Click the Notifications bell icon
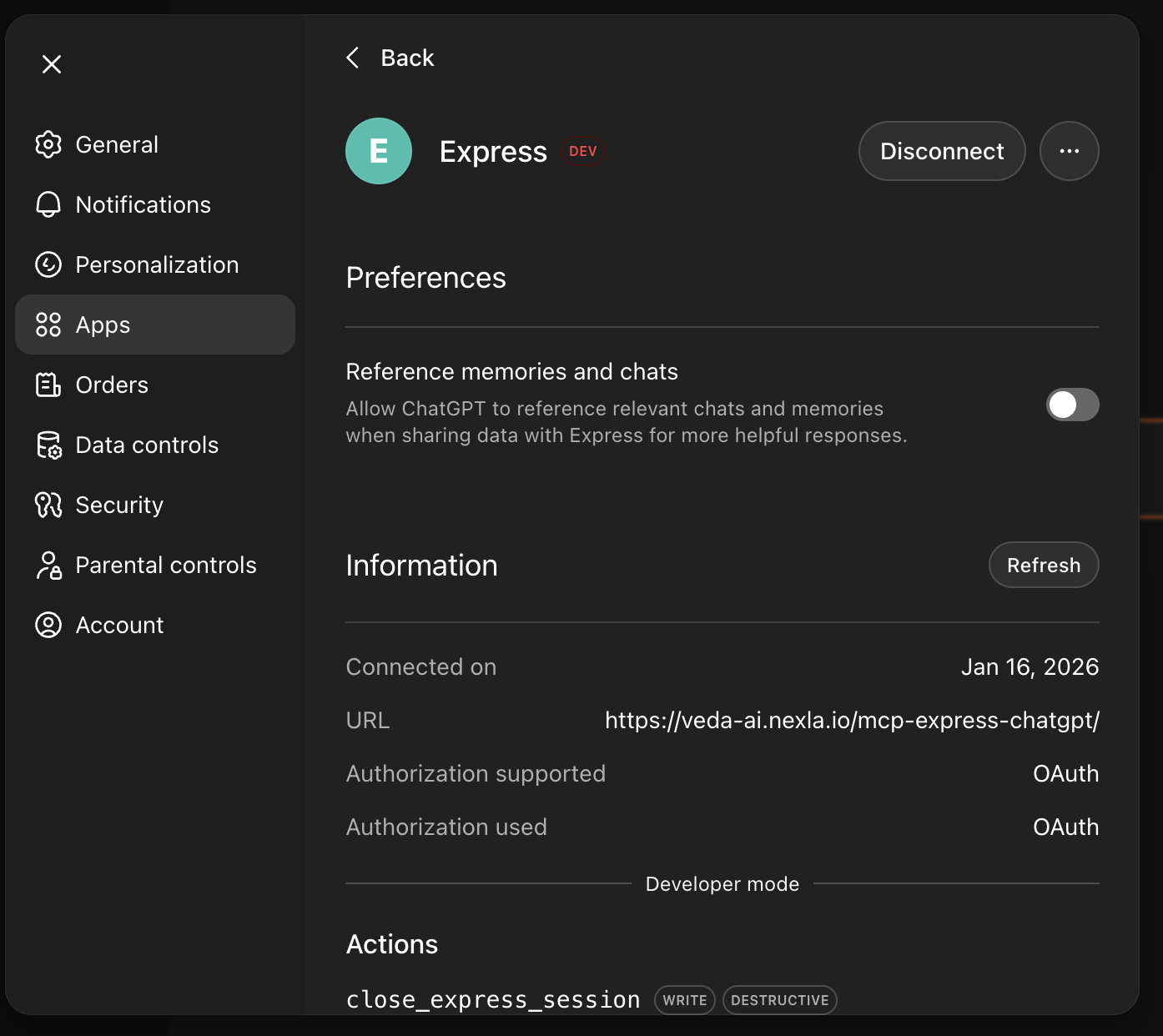Viewport: 1163px width, 1036px height. pyautogui.click(x=48, y=204)
